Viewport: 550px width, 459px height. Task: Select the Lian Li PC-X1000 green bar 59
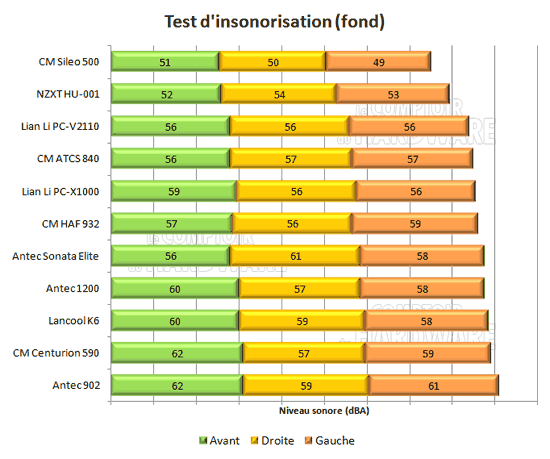pyautogui.click(x=174, y=191)
